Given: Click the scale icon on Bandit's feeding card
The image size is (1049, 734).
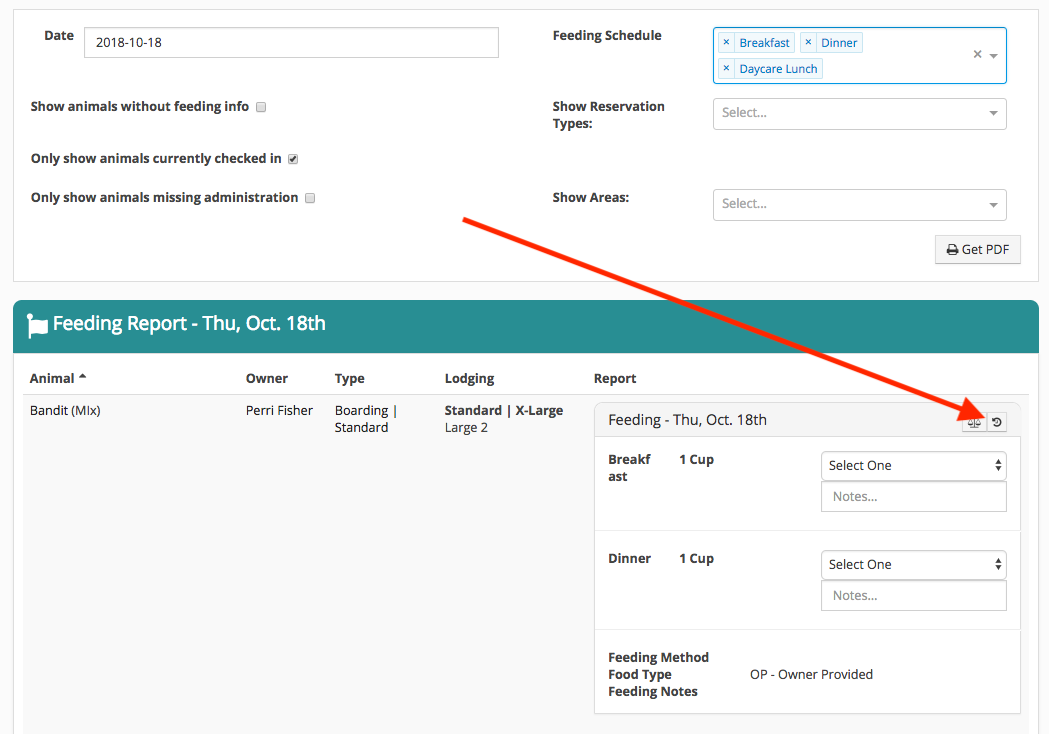Looking at the screenshot, I should coord(974,422).
